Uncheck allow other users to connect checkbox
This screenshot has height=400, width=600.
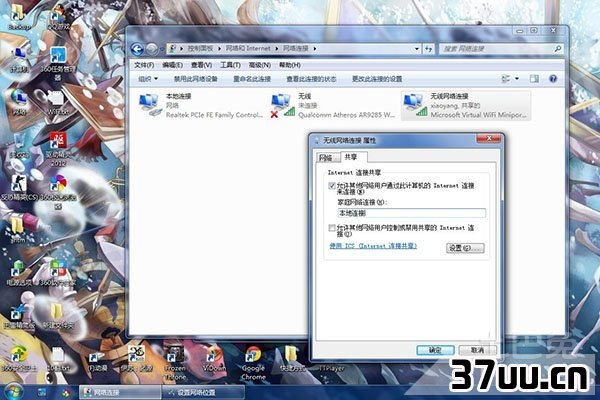coord(332,186)
